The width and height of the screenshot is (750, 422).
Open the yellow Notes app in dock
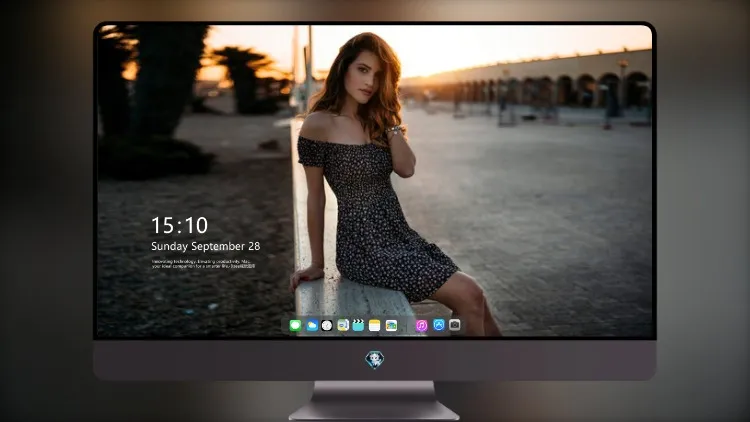point(375,326)
